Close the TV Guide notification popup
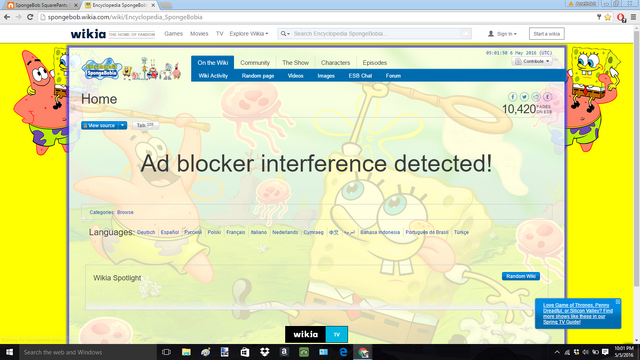Image resolution: width=640 pixels, height=360 pixels. click(618, 301)
